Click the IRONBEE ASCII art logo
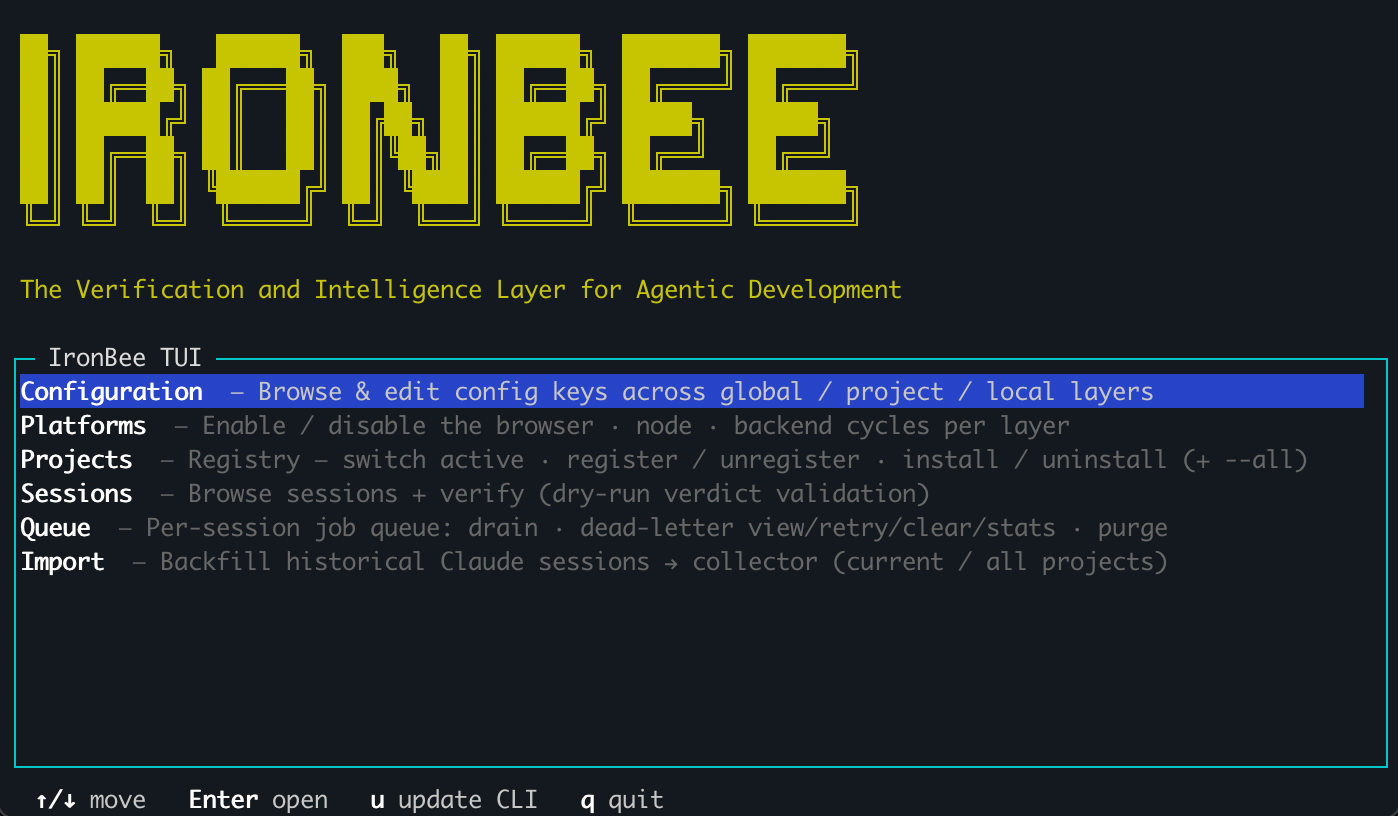 click(439, 130)
